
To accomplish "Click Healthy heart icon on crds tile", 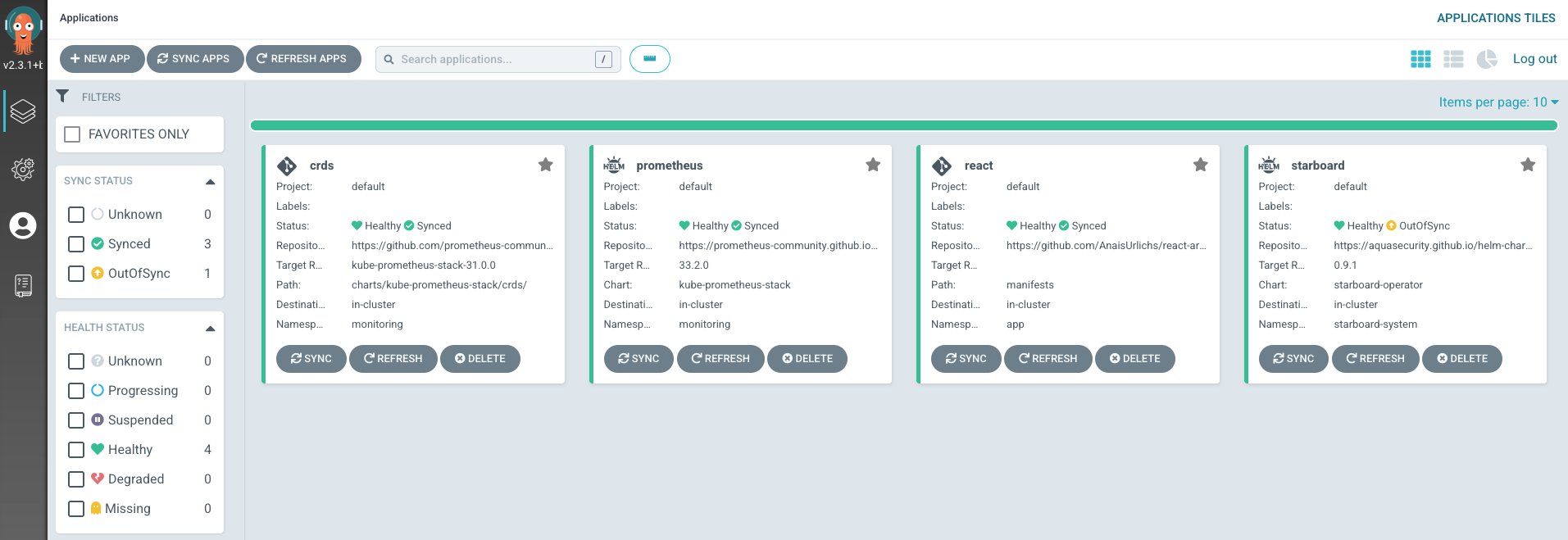I will click(x=357, y=225).
